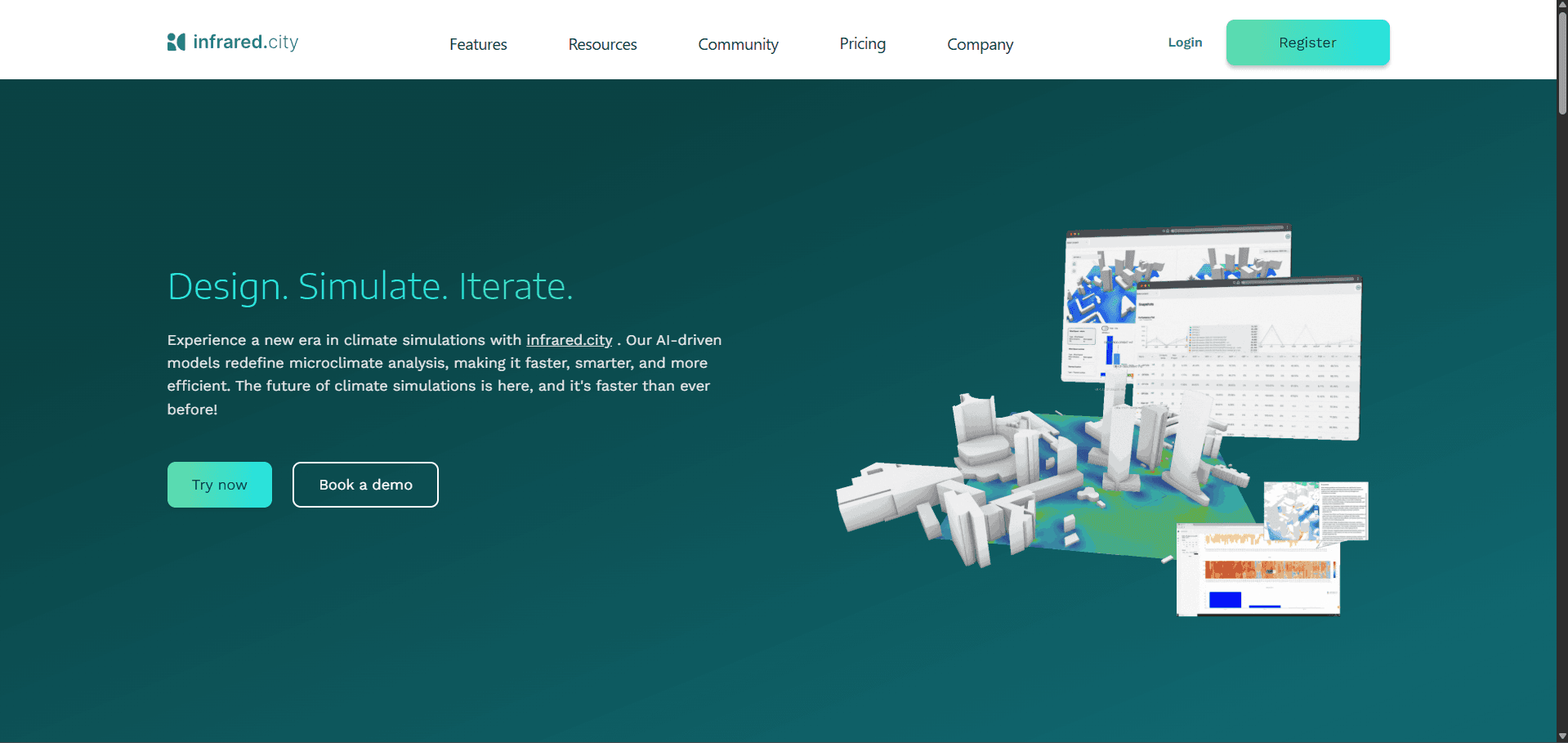Open the Features menu
Screen dimensions: 1568x743
point(478,44)
